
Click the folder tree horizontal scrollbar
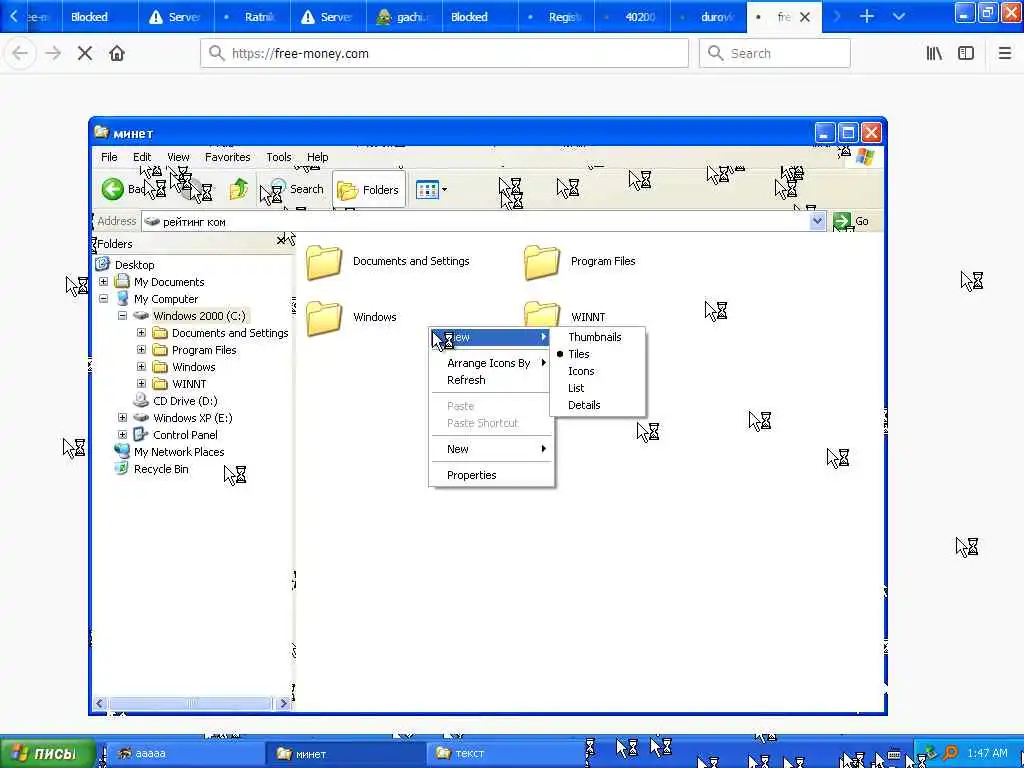coord(191,703)
